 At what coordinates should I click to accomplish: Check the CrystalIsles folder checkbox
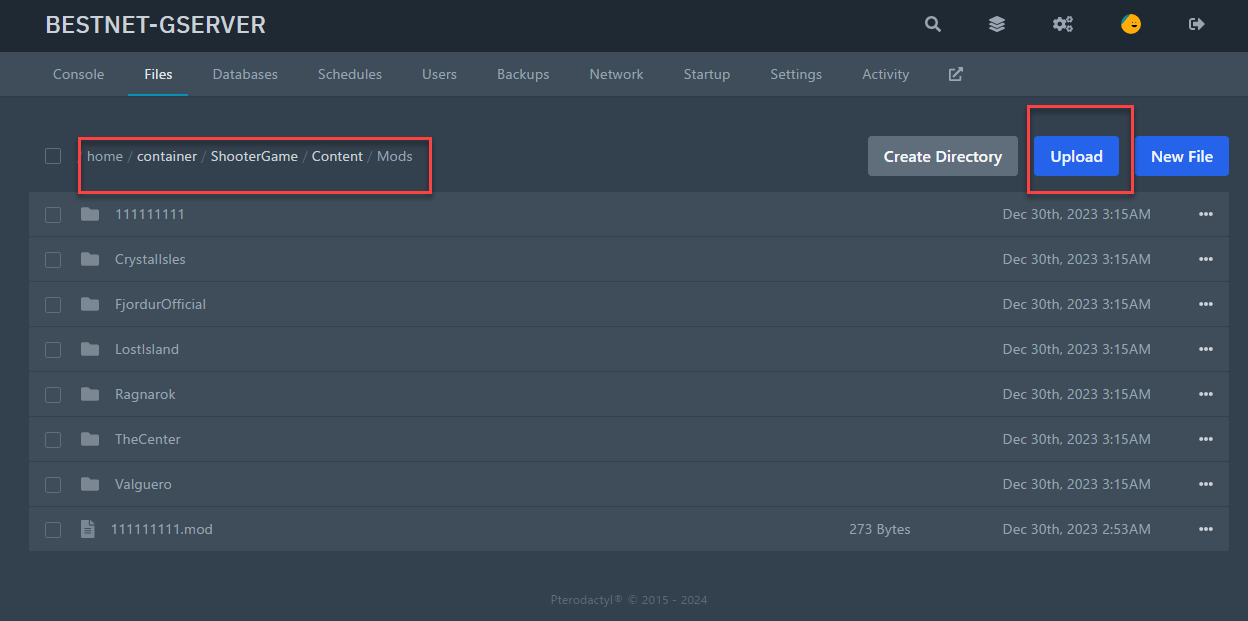[53, 260]
